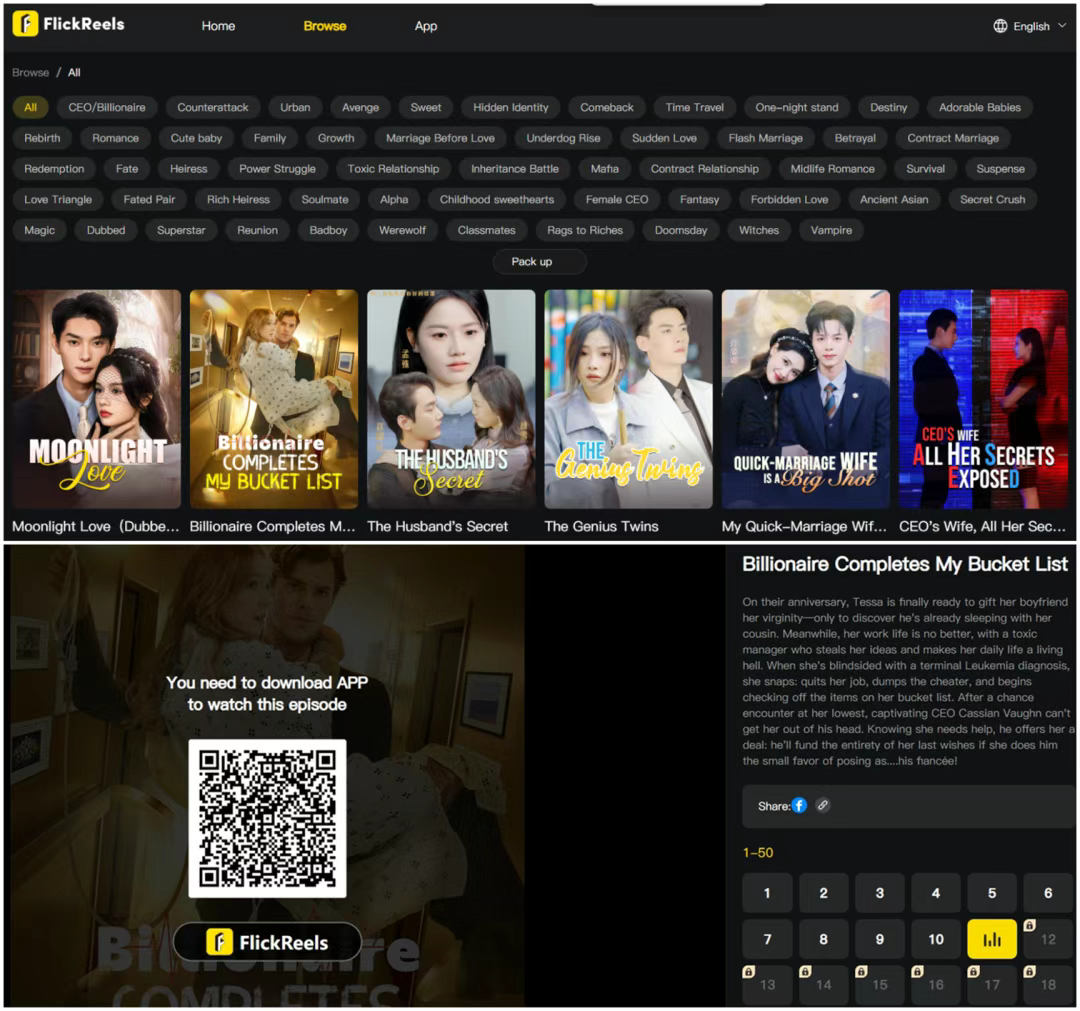The width and height of the screenshot is (1080, 1011).
Task: Filter by Toxic Relationship genre
Action: point(393,169)
